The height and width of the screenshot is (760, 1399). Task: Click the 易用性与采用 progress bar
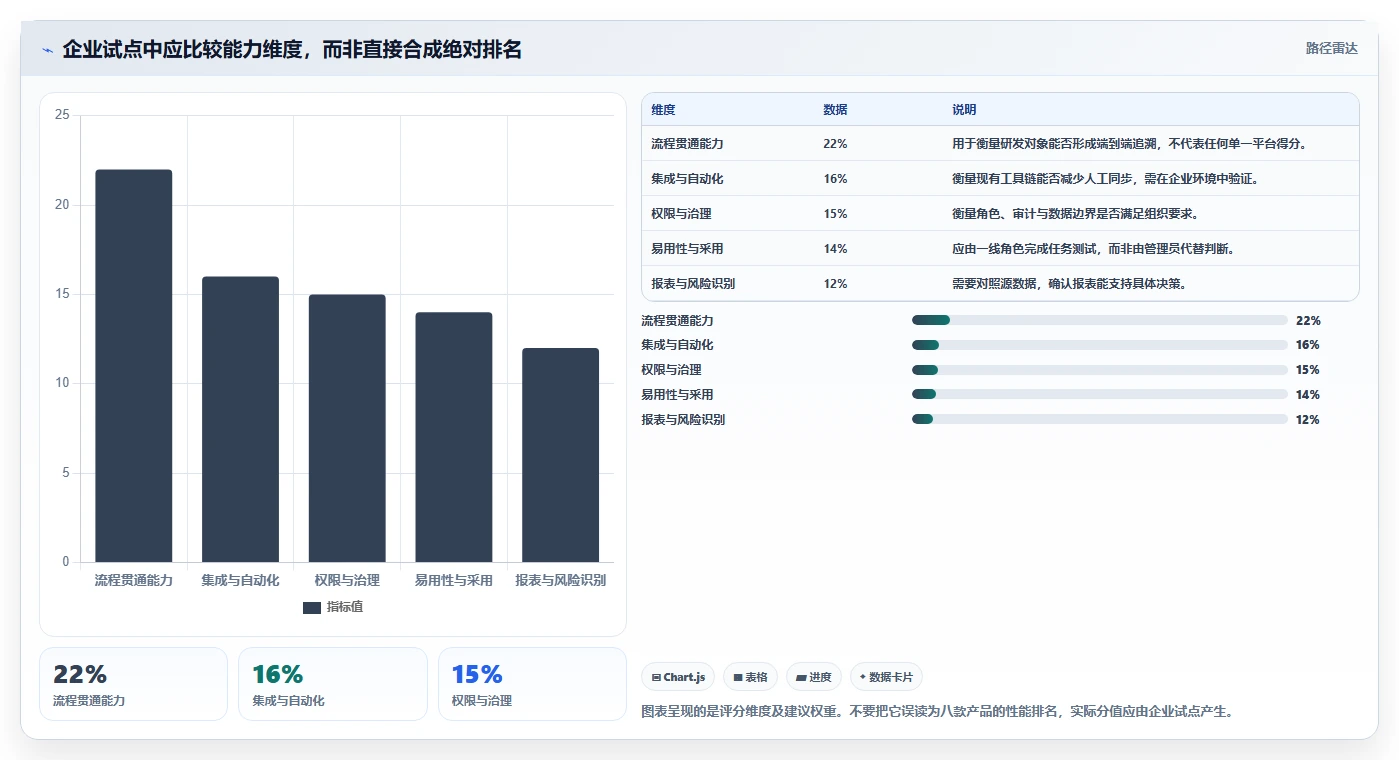(1099, 394)
